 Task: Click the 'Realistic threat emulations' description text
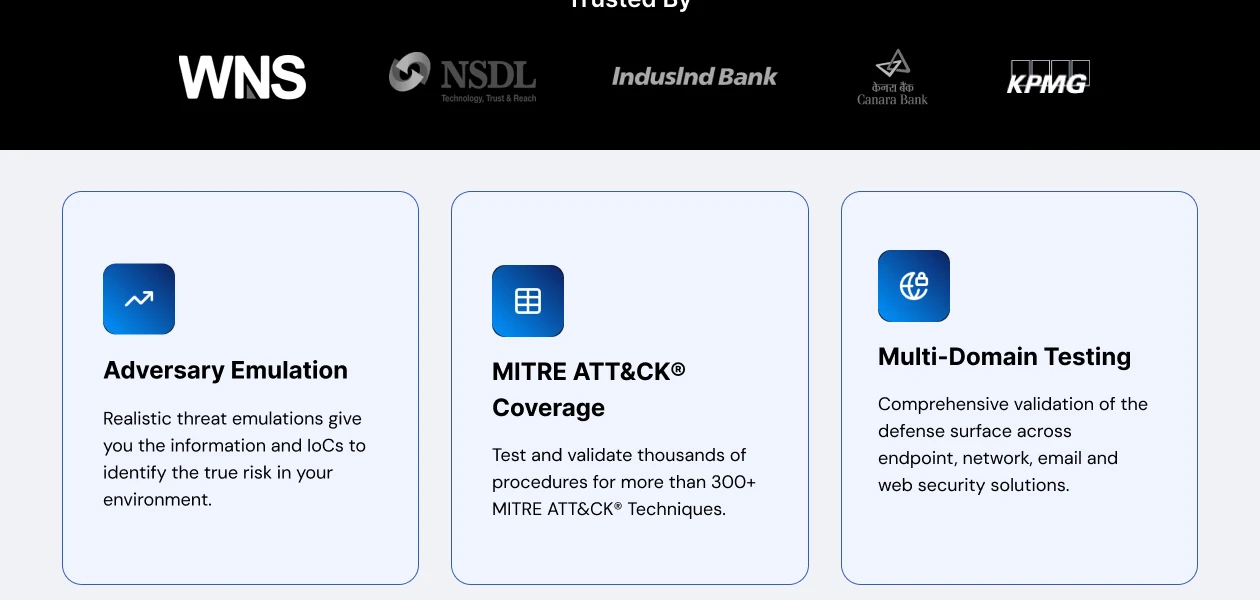coord(234,459)
